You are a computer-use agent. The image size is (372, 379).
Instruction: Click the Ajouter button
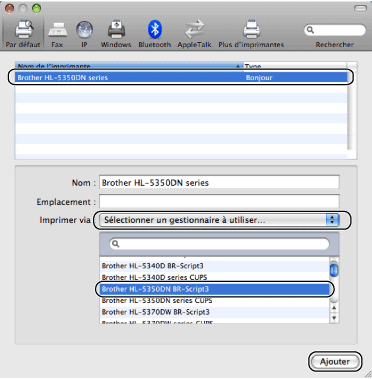click(335, 362)
